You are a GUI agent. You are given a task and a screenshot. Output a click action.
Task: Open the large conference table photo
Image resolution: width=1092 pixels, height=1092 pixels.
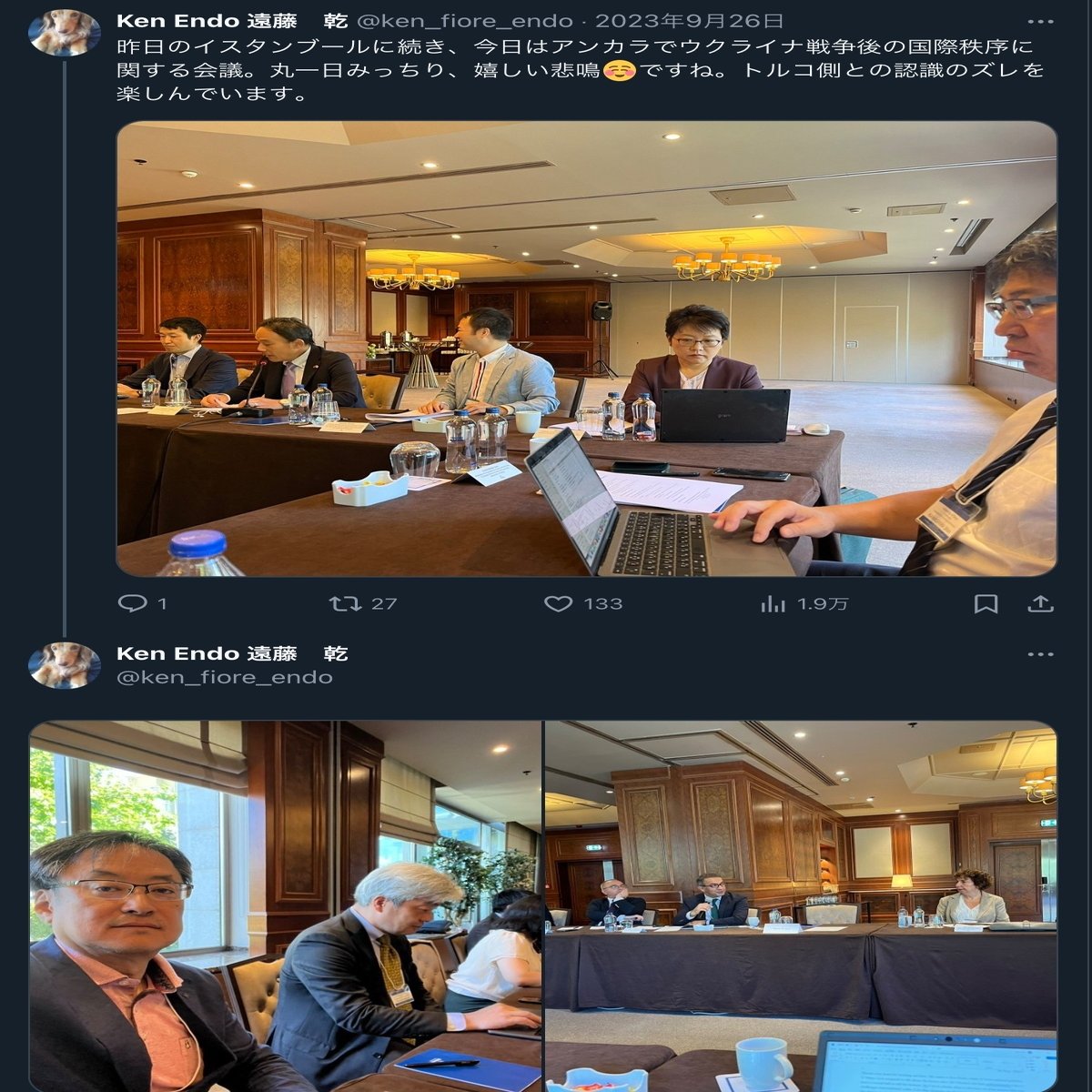[x=587, y=349]
